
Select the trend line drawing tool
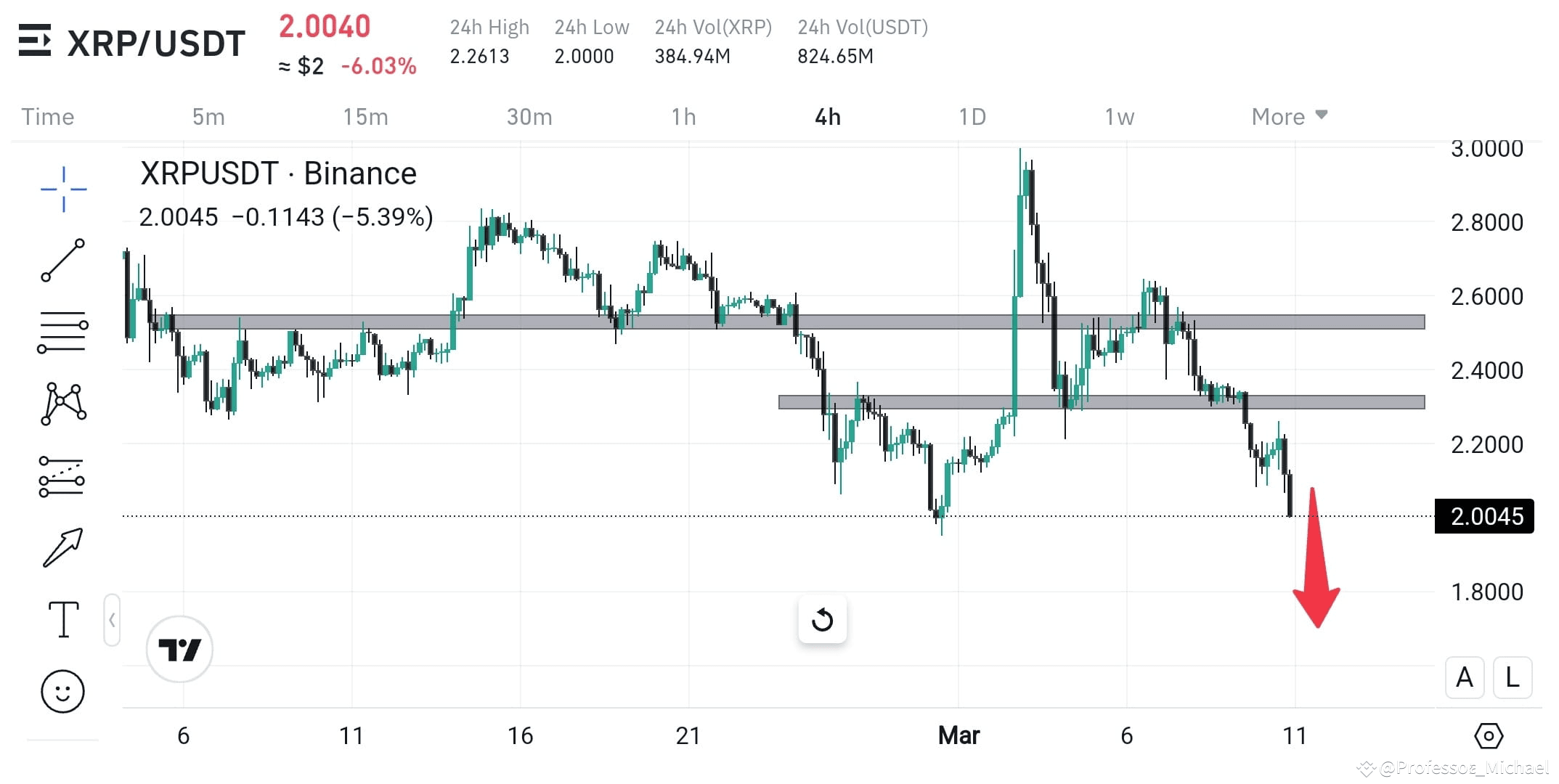pos(63,260)
